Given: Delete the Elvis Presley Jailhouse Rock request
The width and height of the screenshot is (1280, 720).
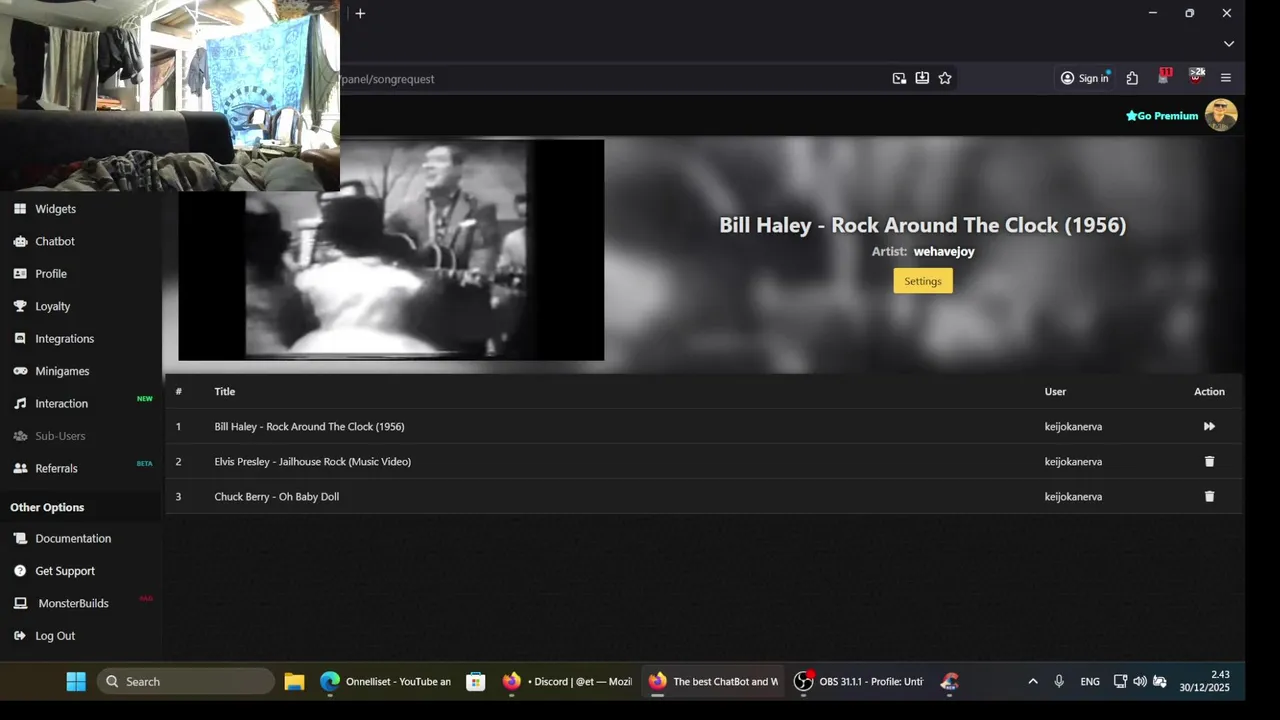Looking at the screenshot, I should tap(1209, 461).
